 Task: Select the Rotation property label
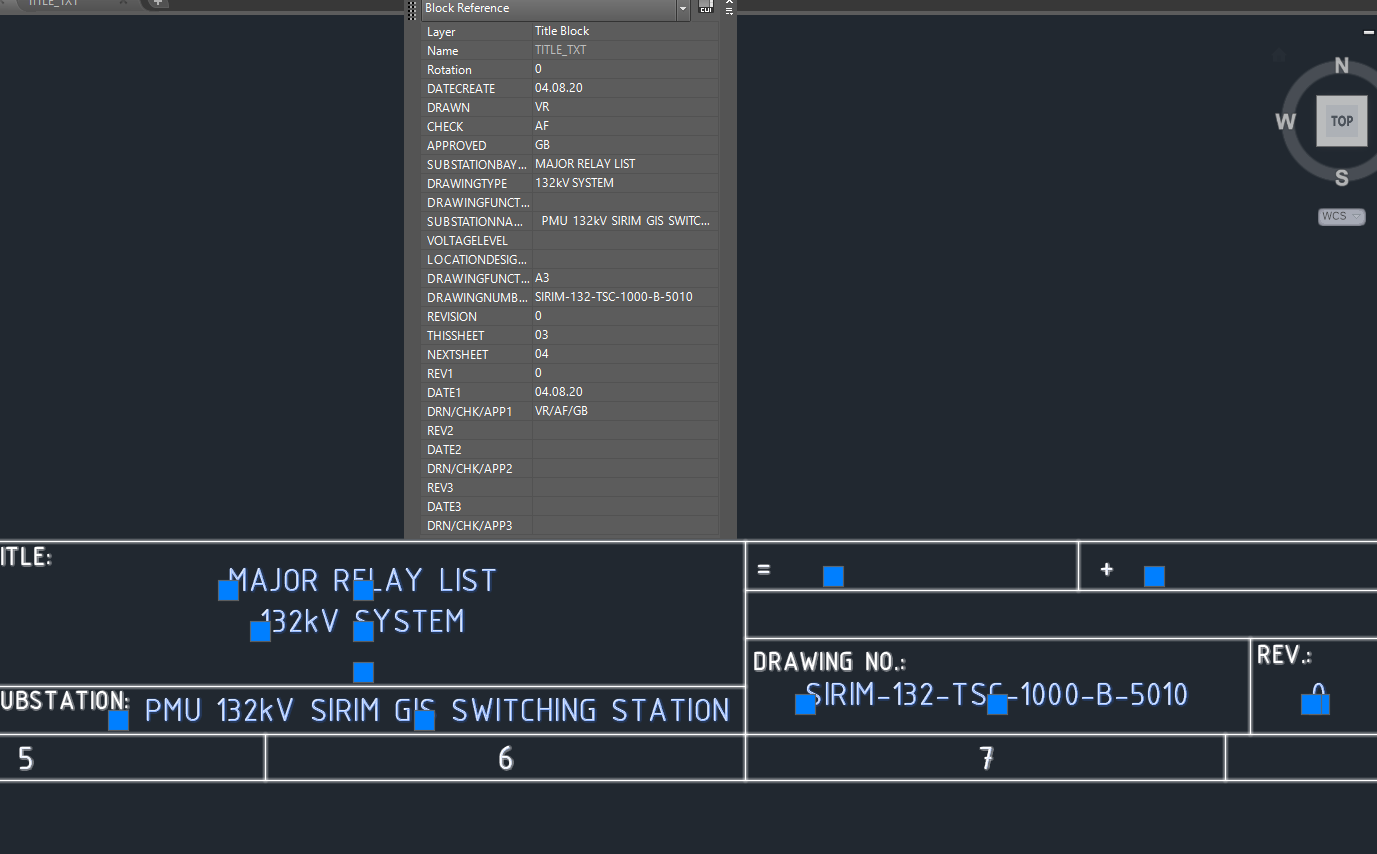[449, 70]
